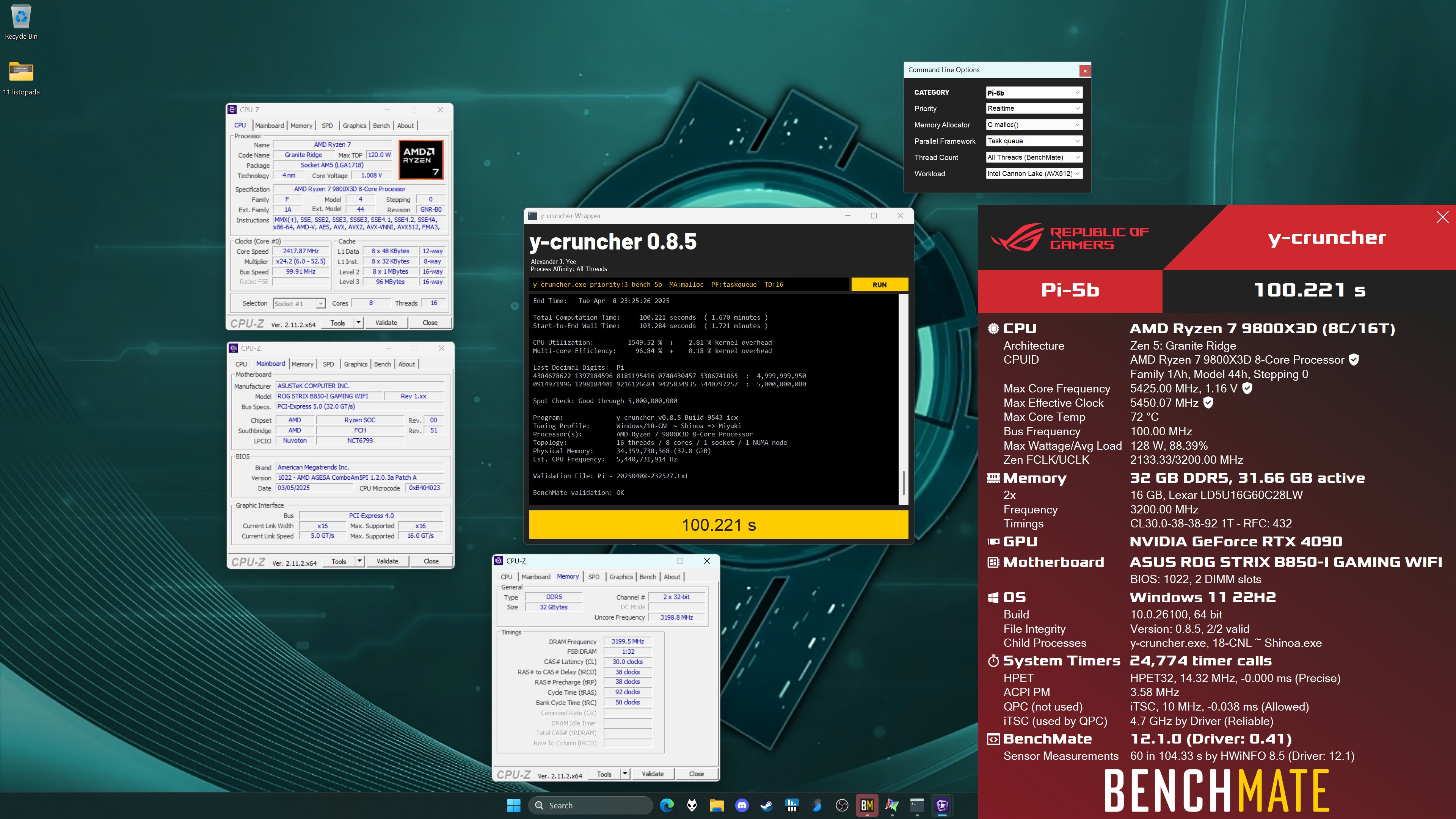
Task: Click the Max Effective Clock verified shield
Action: [x=1208, y=402]
